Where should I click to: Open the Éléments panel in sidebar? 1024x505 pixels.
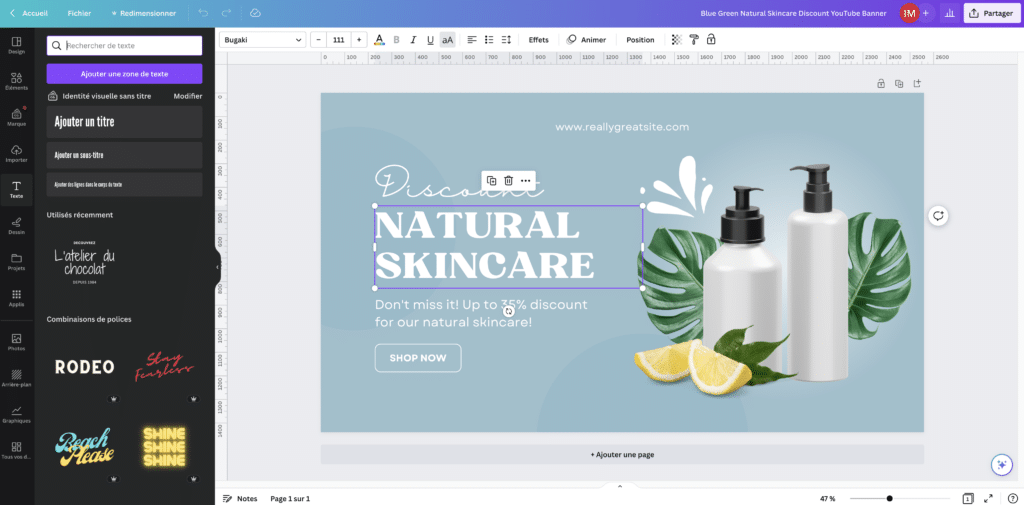click(x=16, y=81)
